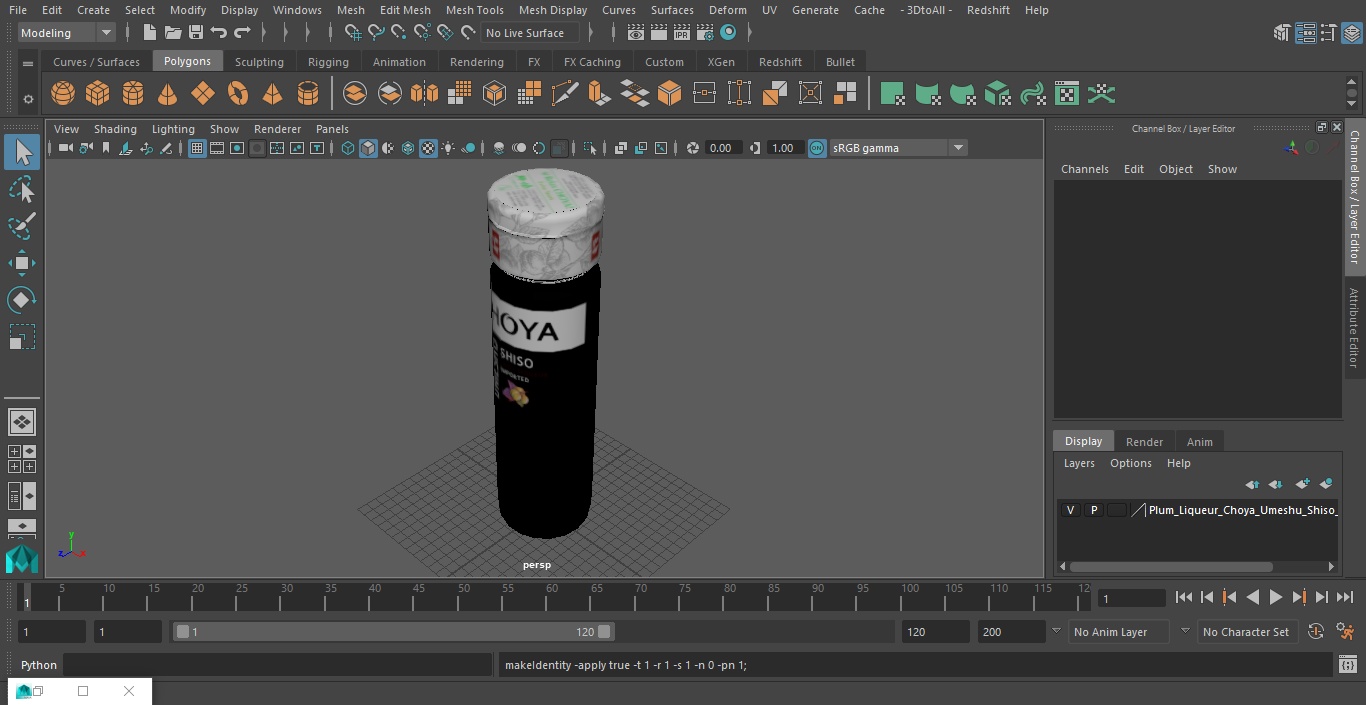This screenshot has width=1366, height=705.
Task: Select the Rotate tool
Action: pyautogui.click(x=22, y=300)
